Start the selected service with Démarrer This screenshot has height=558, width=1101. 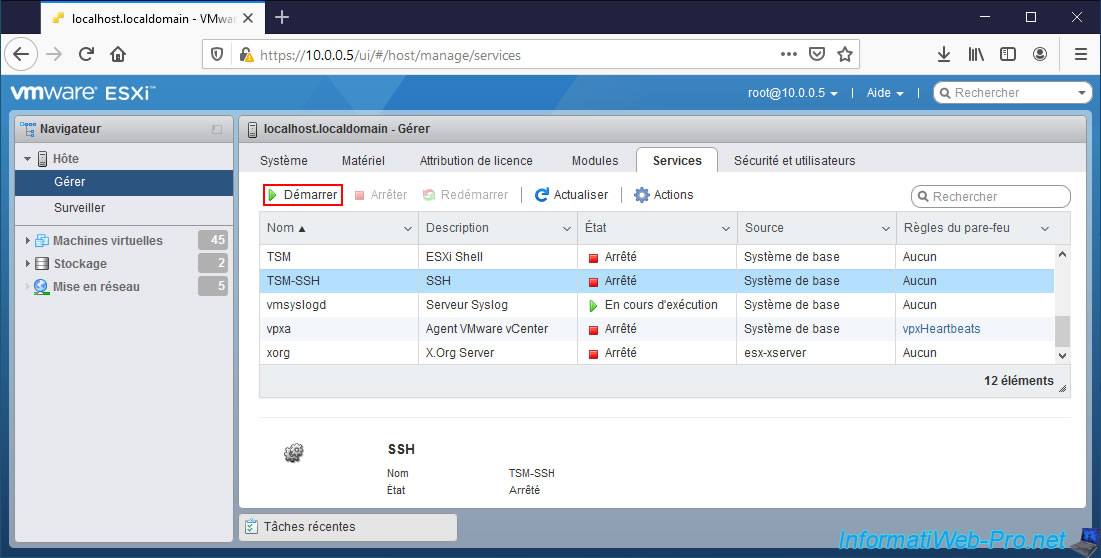click(303, 195)
